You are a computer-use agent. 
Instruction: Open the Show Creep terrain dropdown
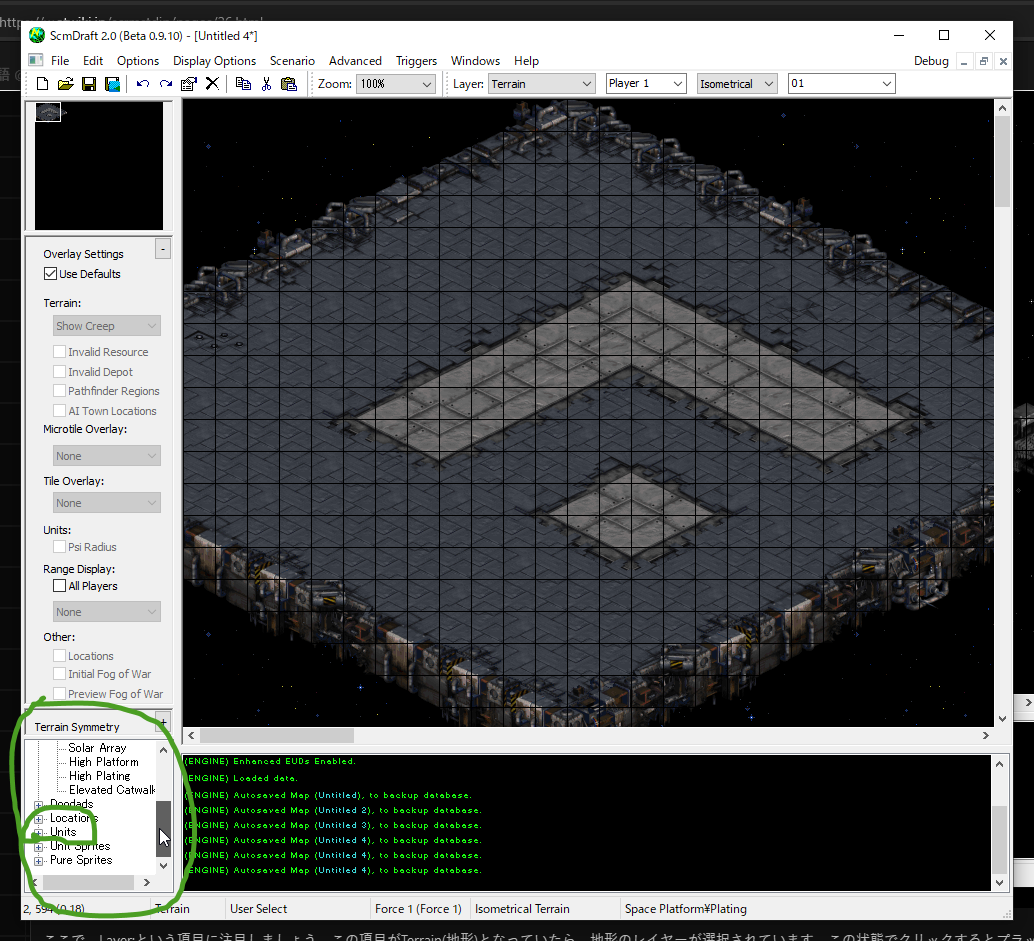pos(107,326)
